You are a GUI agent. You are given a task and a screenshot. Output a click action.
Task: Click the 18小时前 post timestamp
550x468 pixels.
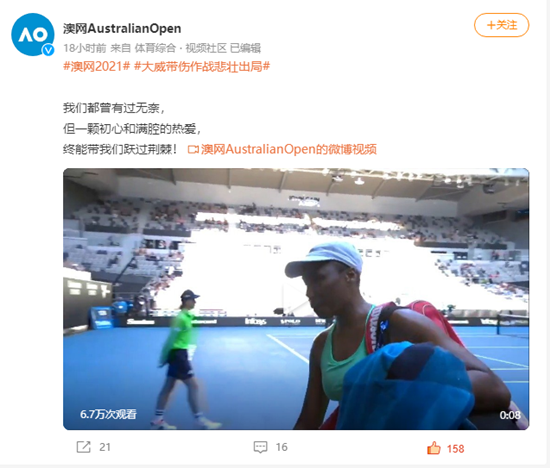[x=85, y=48]
